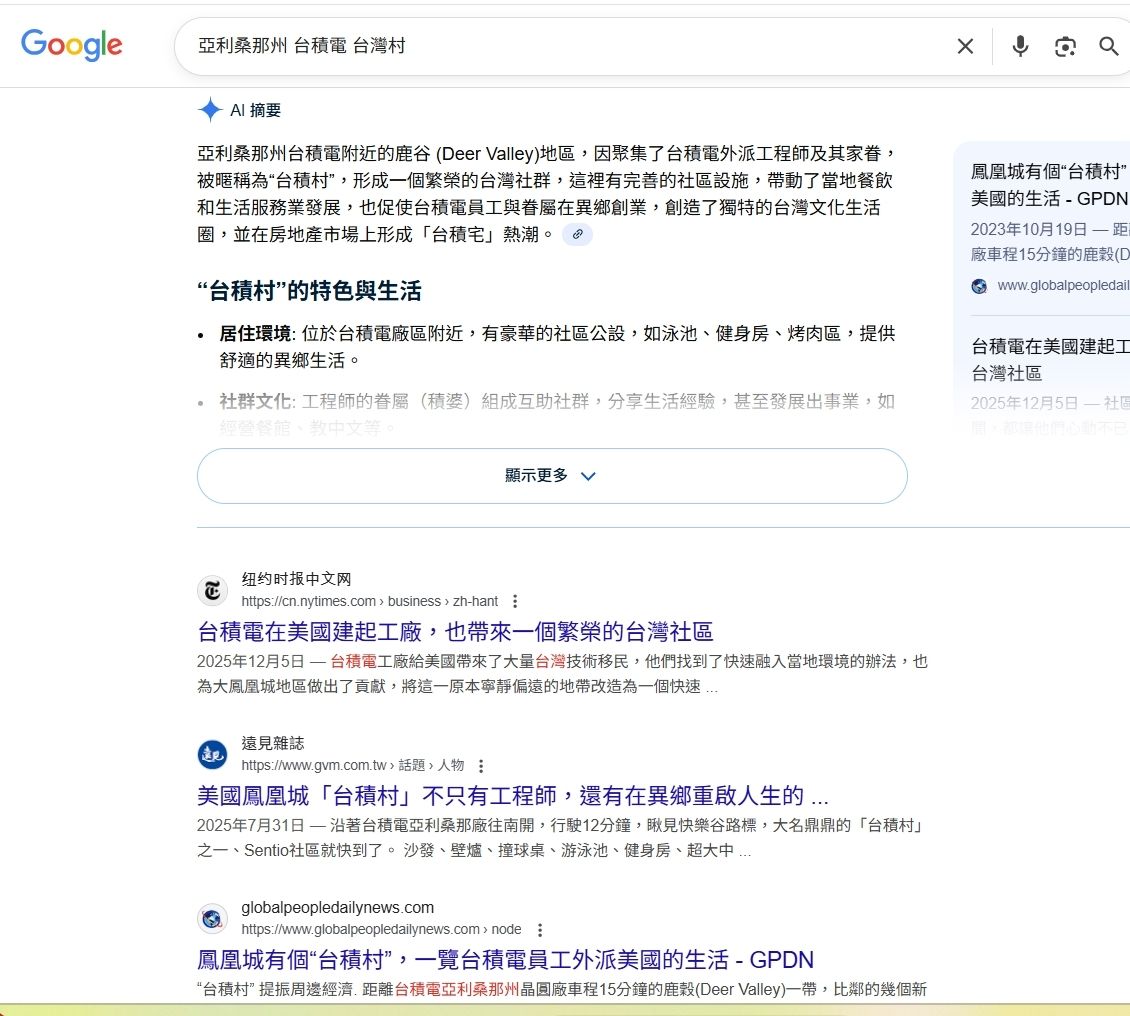
Task: Open Google Lens image search
Action: [x=1065, y=46]
